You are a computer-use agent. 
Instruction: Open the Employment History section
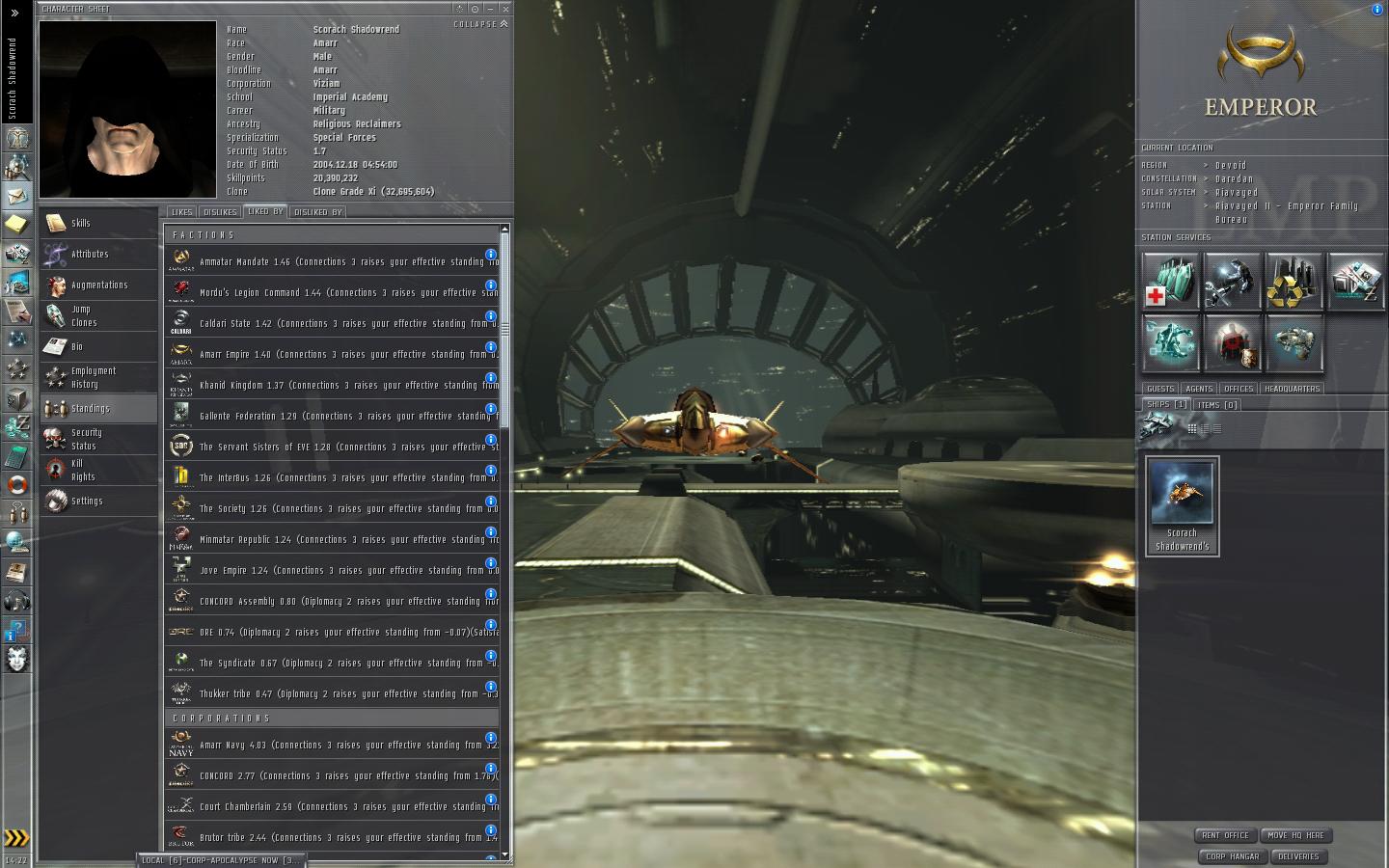98,377
